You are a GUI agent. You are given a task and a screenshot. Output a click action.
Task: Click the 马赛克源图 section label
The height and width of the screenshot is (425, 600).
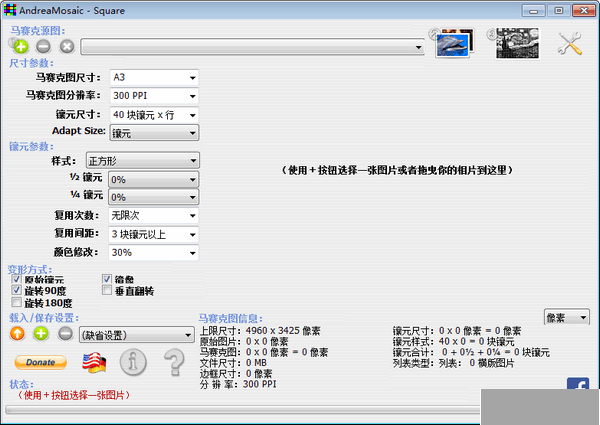(38, 31)
